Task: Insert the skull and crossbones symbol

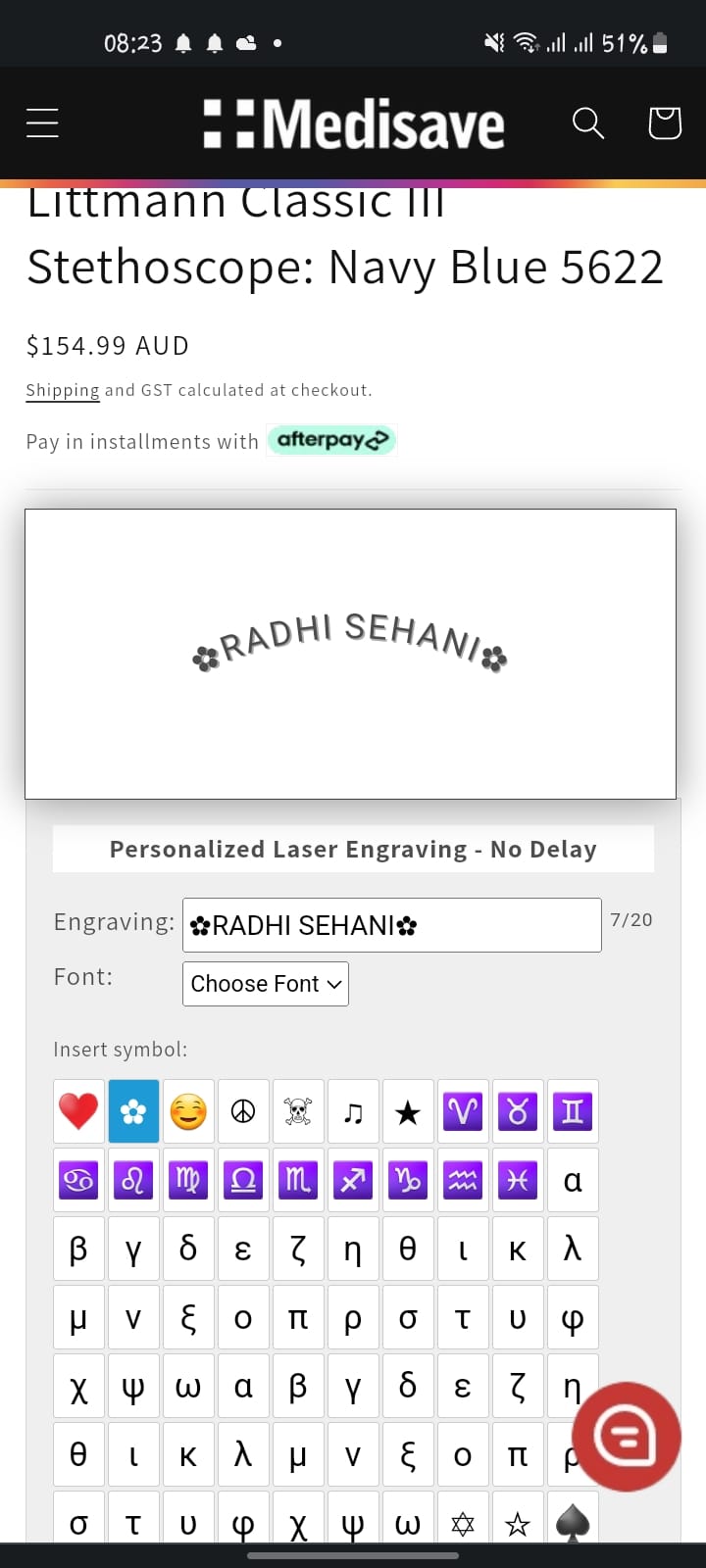Action: pos(298,1111)
